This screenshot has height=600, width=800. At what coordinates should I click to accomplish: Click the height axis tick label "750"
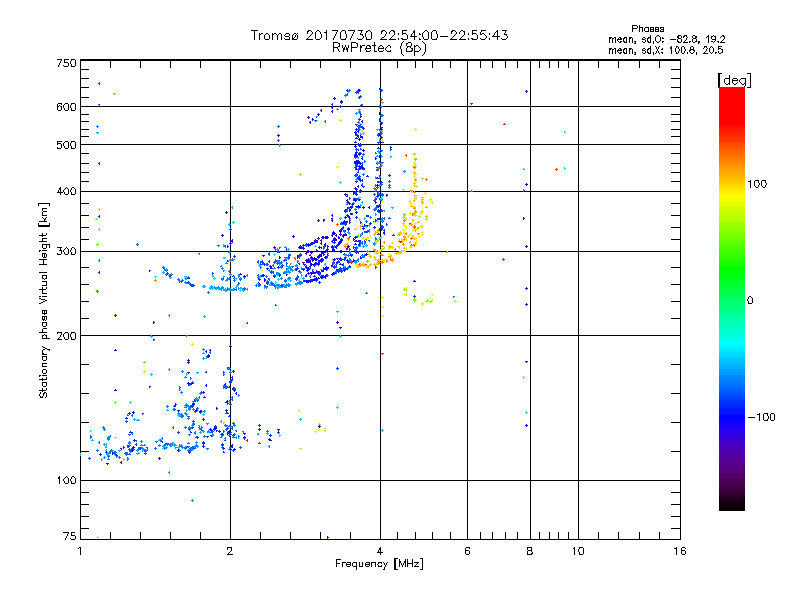coord(66,63)
